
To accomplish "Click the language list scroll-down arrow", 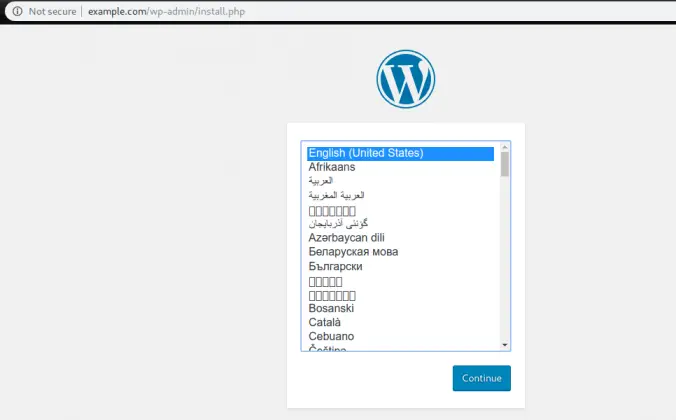I will tap(505, 344).
